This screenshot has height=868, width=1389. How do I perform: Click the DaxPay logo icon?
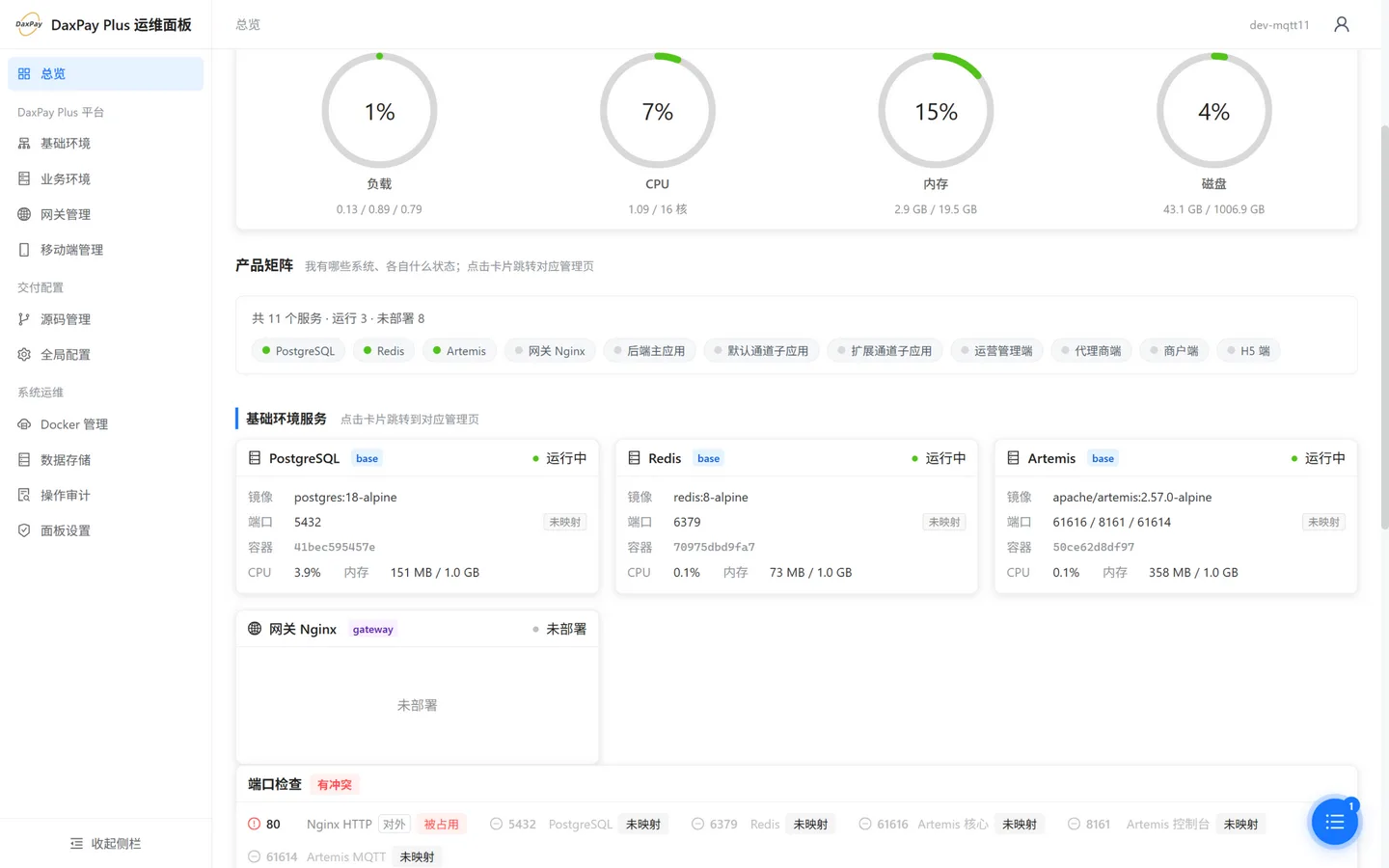pos(29,24)
